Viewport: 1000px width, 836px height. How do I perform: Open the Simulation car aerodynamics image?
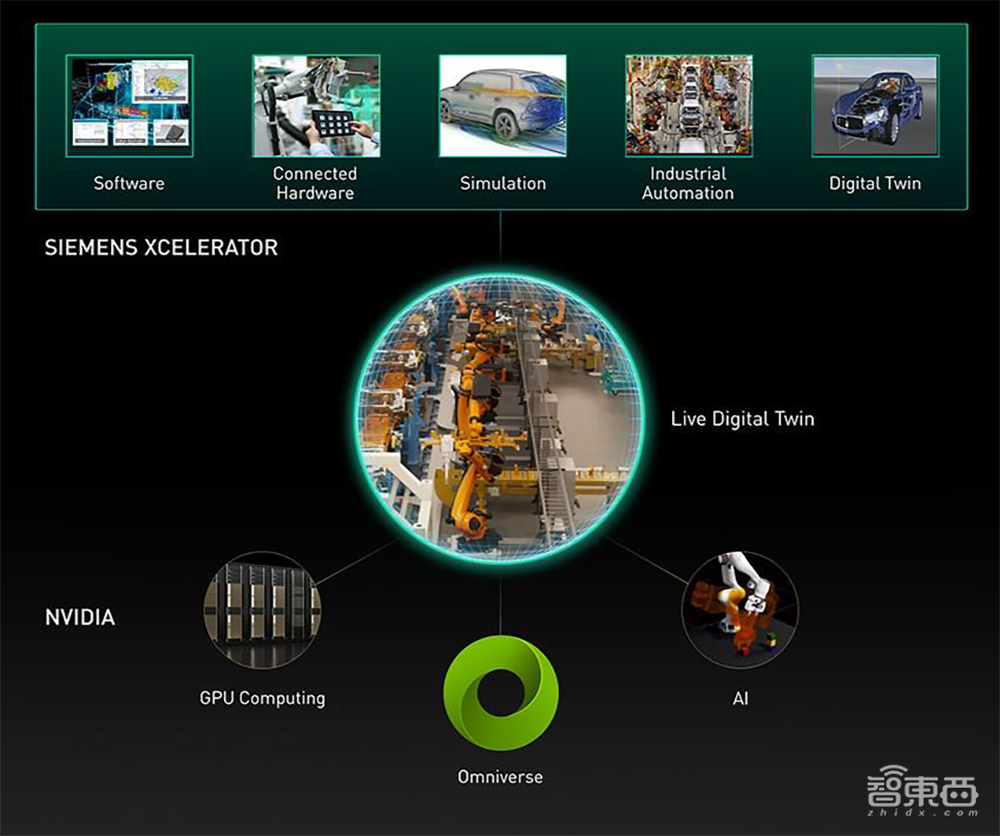tap(502, 106)
